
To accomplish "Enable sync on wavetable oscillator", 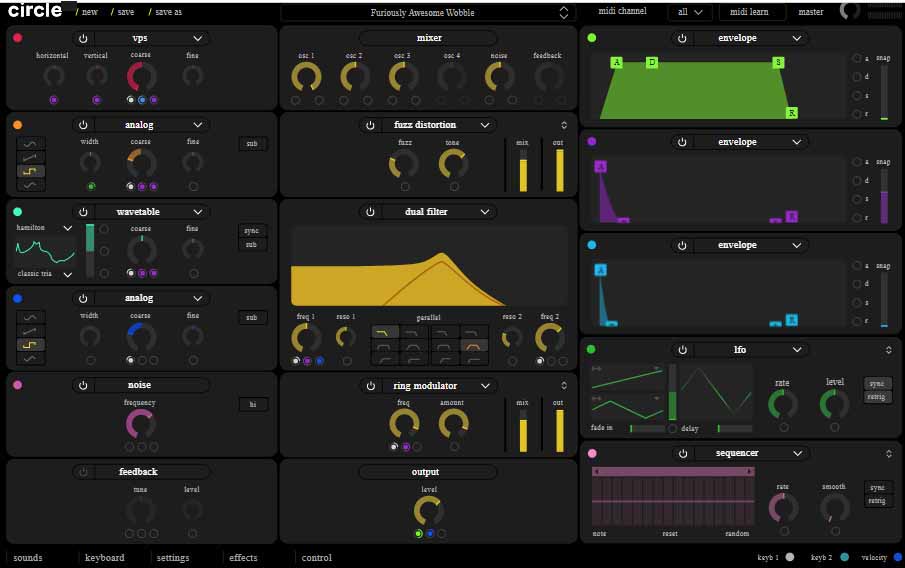I will 251,230.
